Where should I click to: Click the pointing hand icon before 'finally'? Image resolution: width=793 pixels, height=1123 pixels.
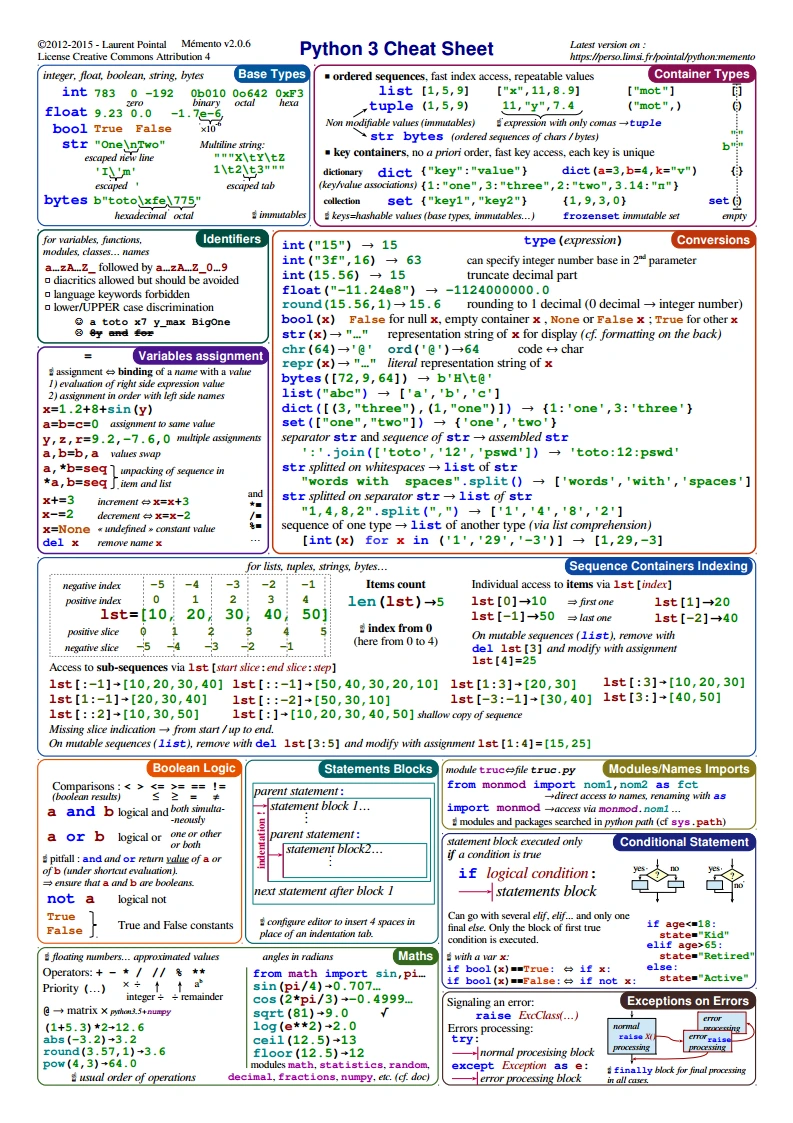pyautogui.click(x=609, y=1070)
